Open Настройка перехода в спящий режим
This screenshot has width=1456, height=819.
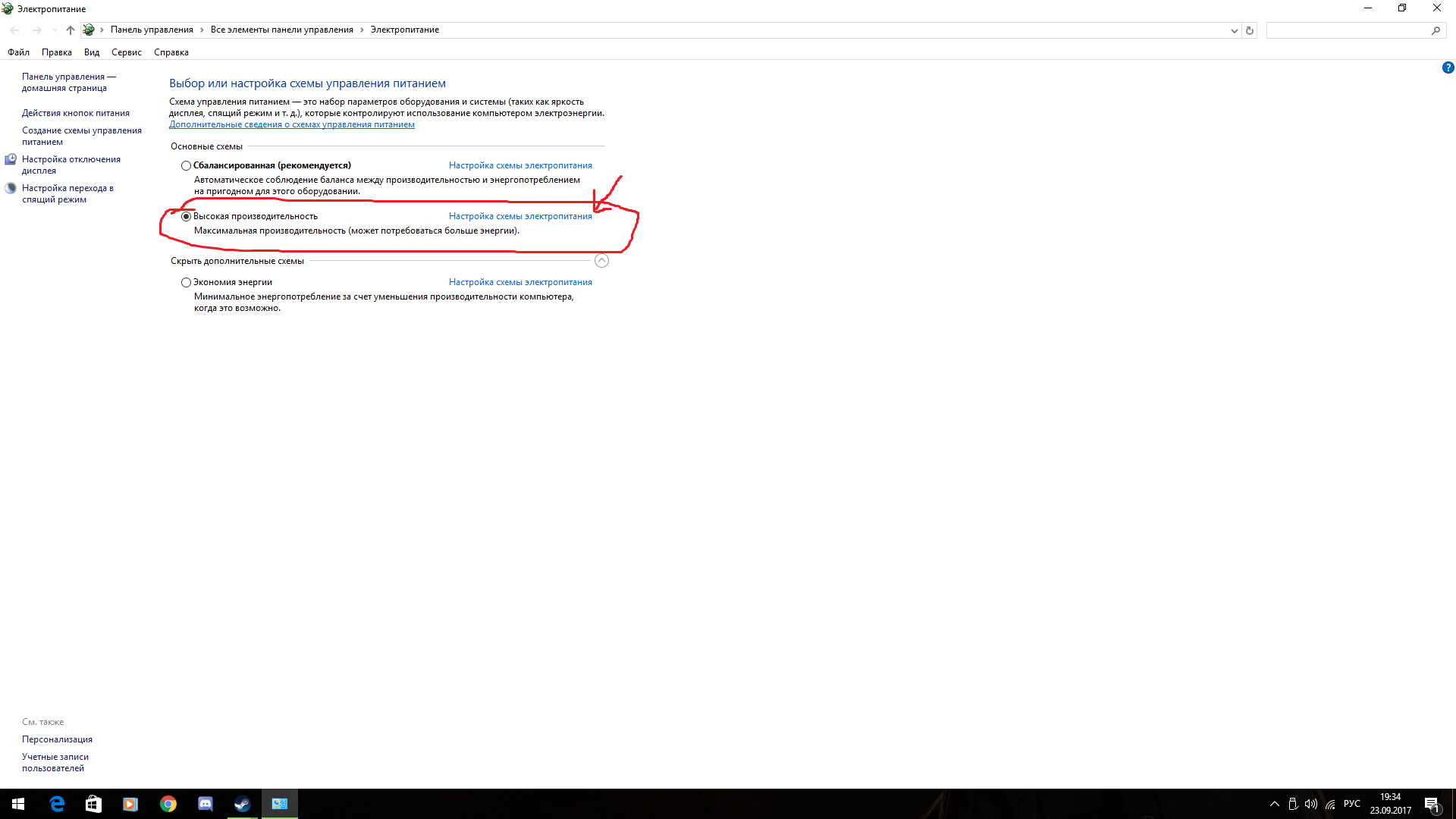(x=67, y=193)
